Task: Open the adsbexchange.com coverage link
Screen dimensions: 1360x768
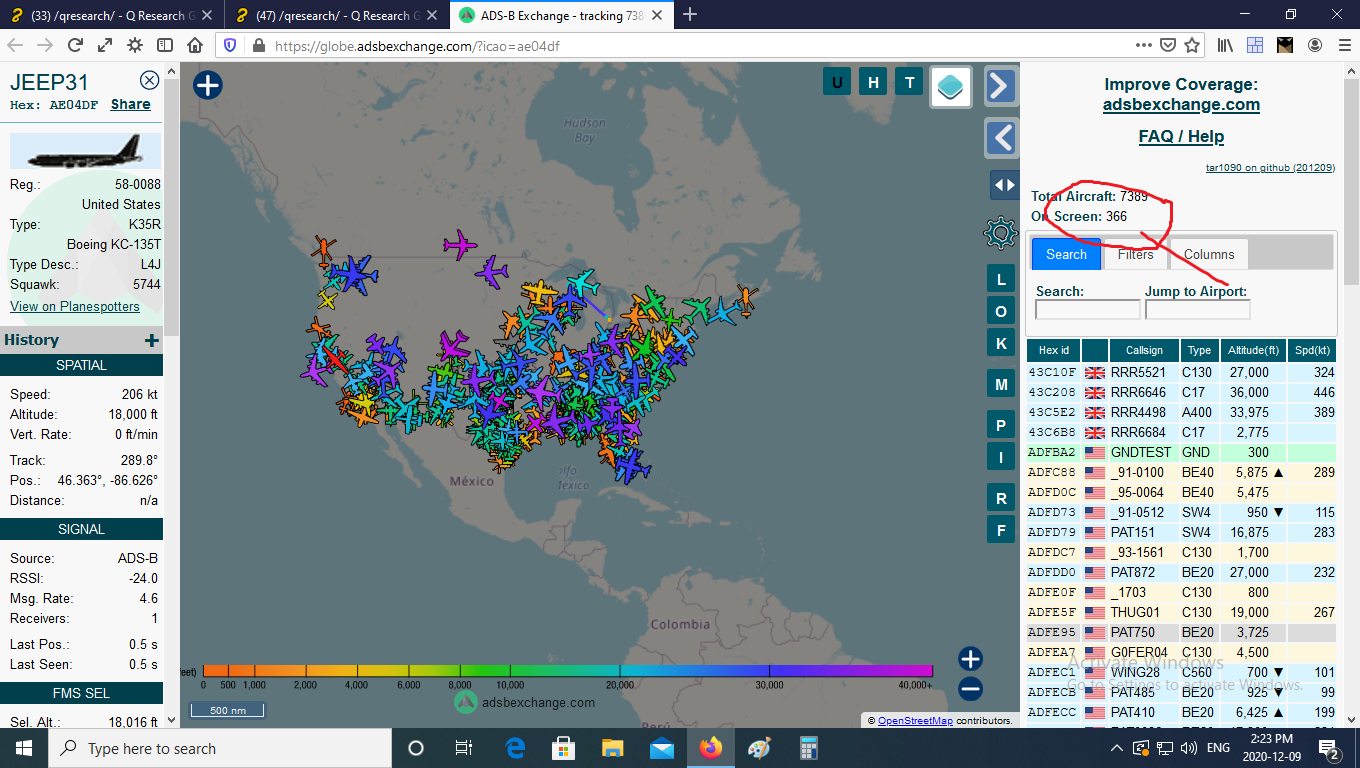Action: click(x=1181, y=104)
